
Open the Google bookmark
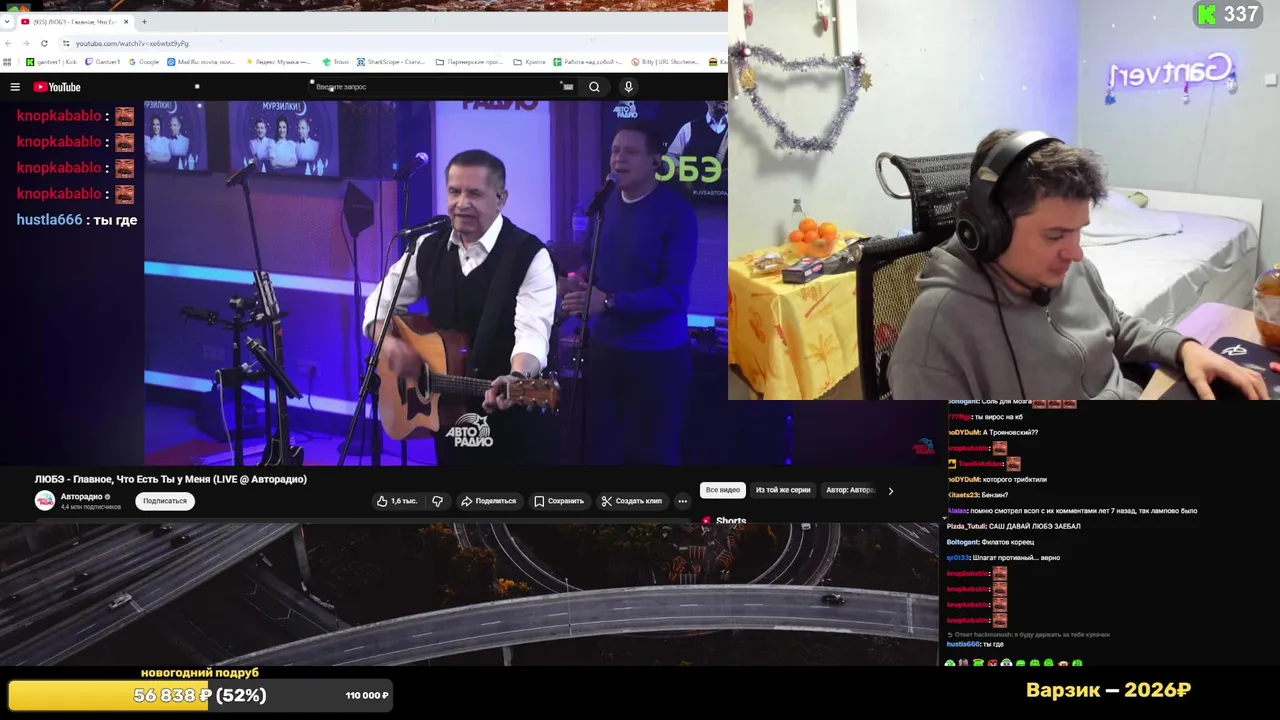click(x=144, y=62)
